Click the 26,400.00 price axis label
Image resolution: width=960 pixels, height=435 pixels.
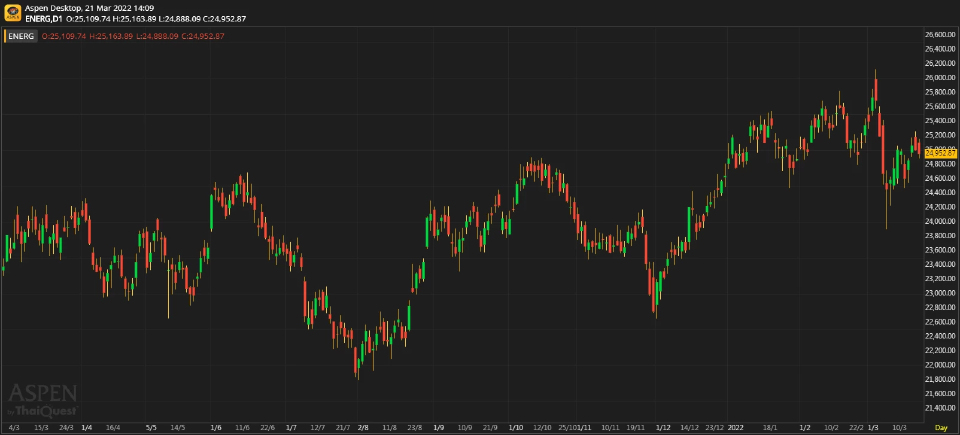[x=940, y=49]
